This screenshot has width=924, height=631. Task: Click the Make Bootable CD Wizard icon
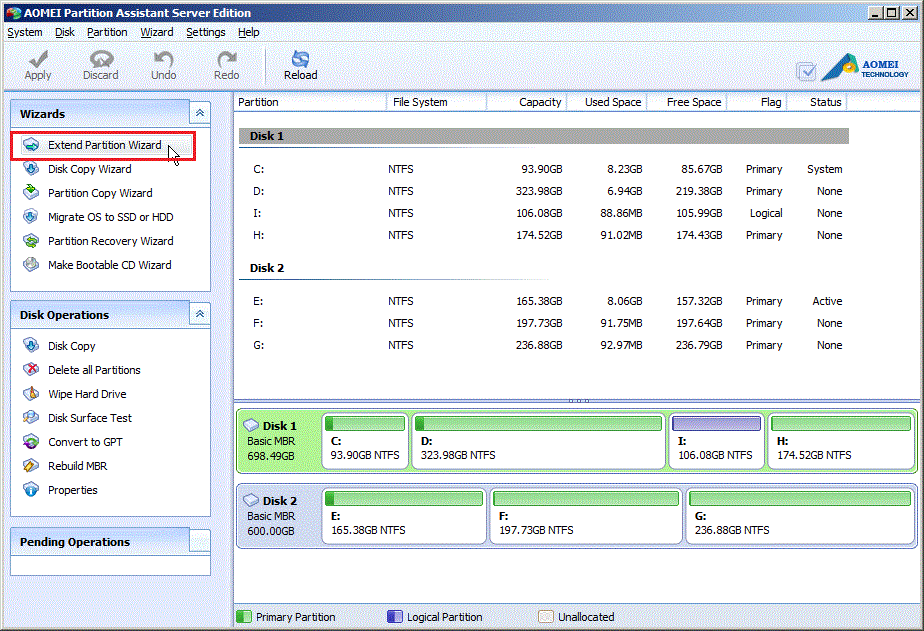tap(31, 265)
